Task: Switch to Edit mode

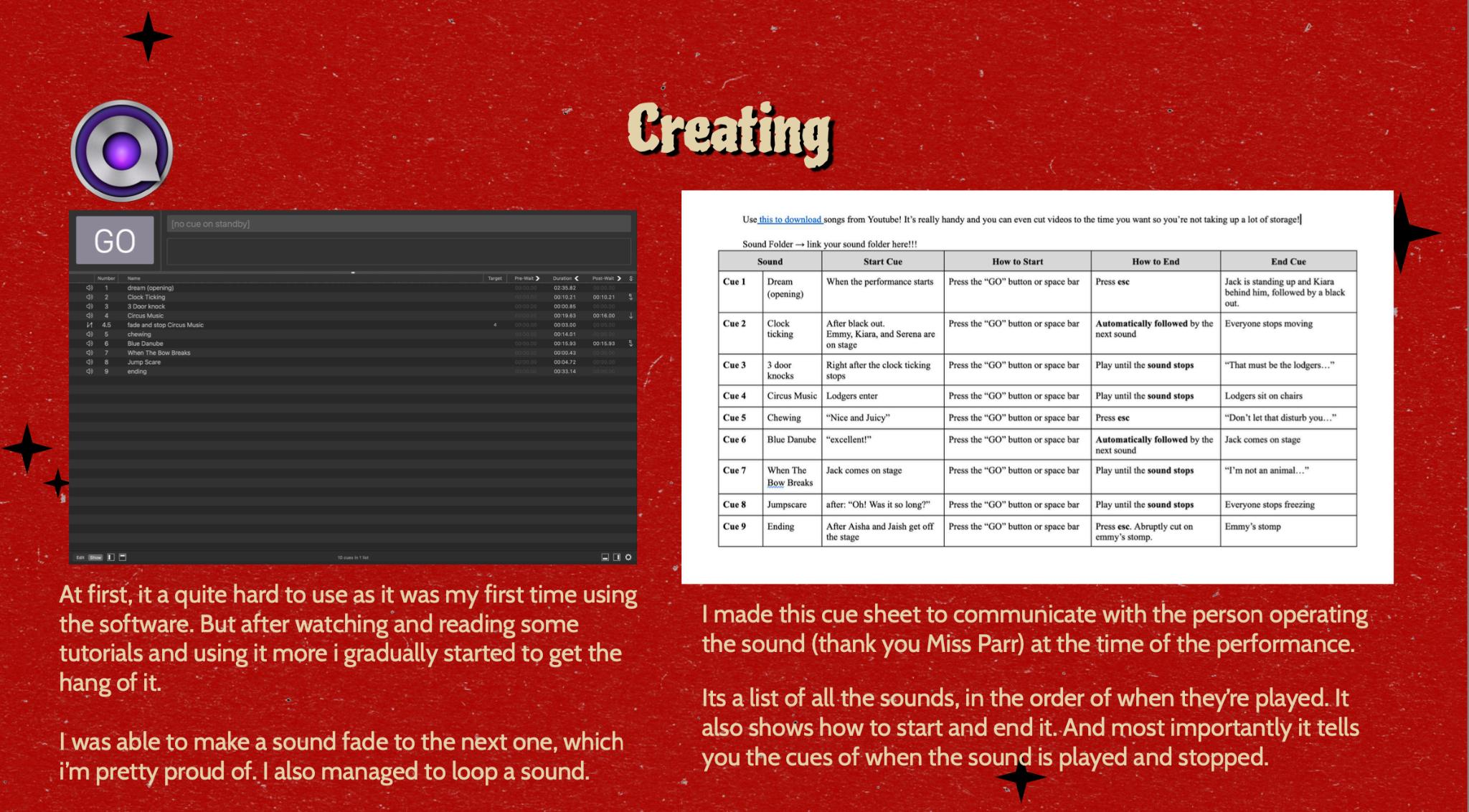Action: [x=80, y=557]
